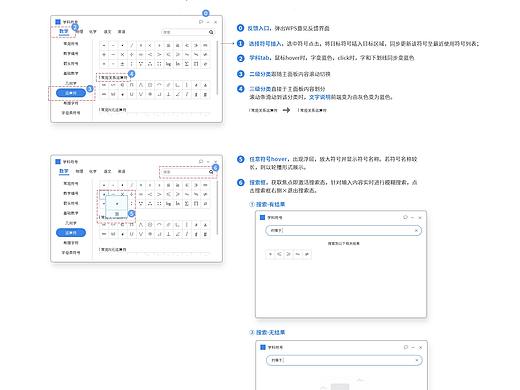Open the feedback bubble icon in first mockup
This screenshot has width=520, height=390.
201,22
